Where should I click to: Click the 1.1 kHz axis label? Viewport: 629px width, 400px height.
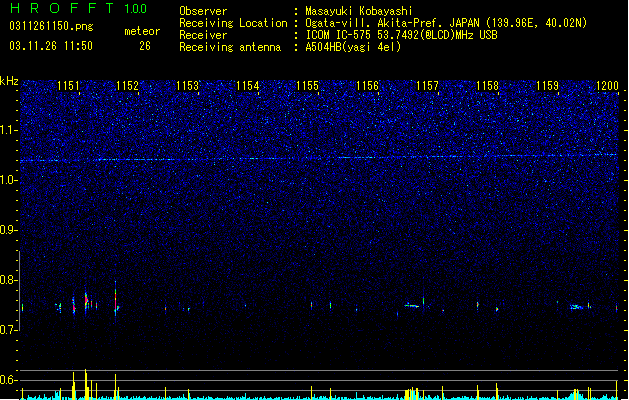click(x=9, y=130)
